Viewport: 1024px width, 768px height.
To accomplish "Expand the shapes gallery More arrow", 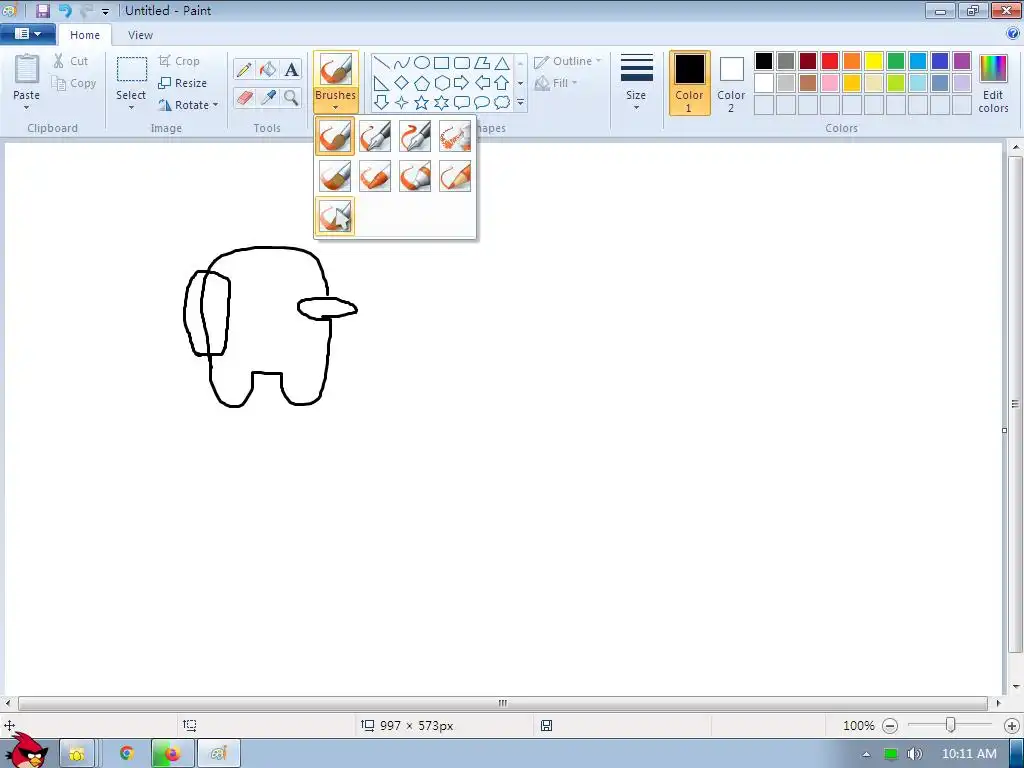I will point(520,103).
